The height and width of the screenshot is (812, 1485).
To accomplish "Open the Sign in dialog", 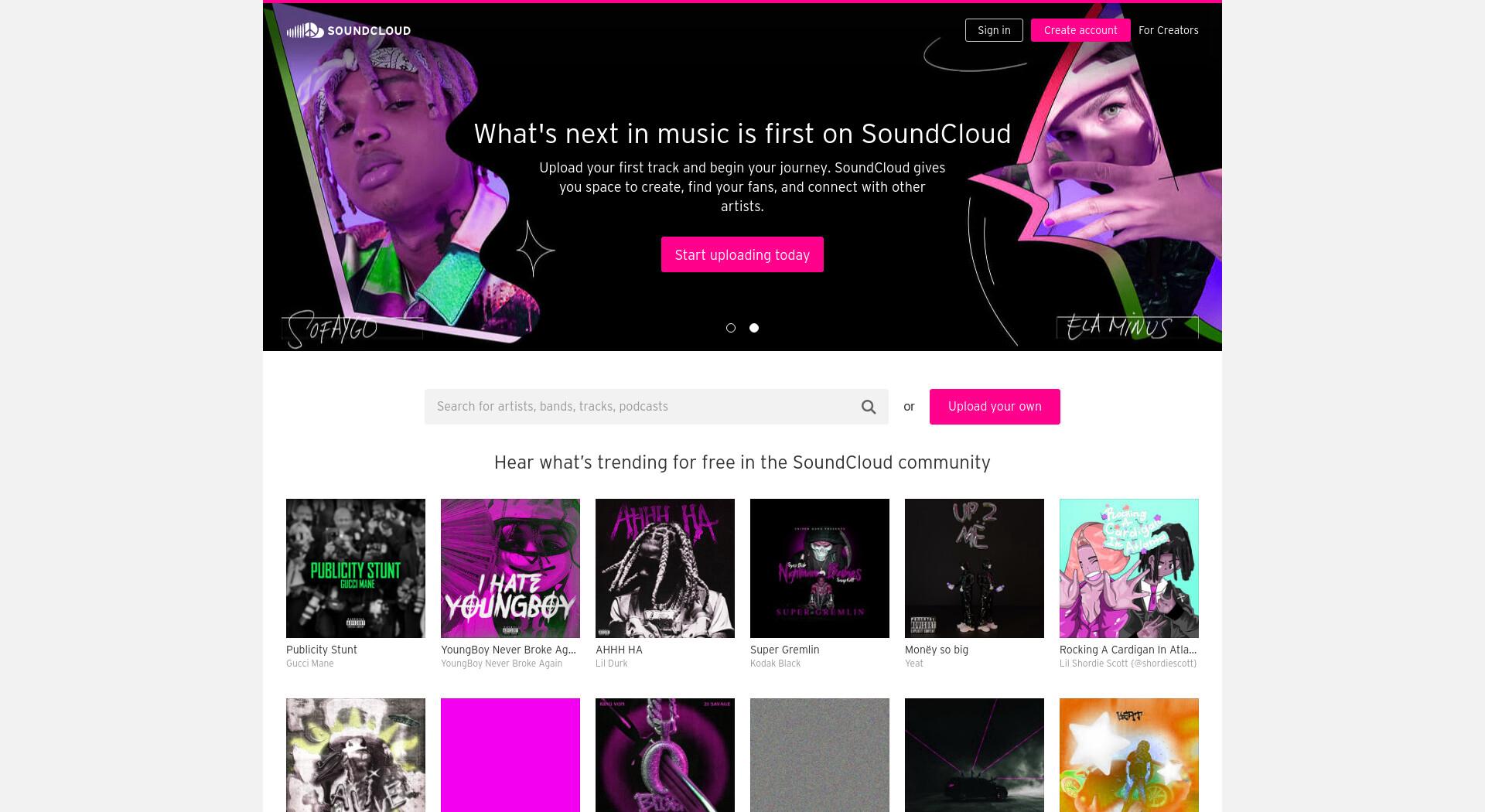I will [994, 30].
